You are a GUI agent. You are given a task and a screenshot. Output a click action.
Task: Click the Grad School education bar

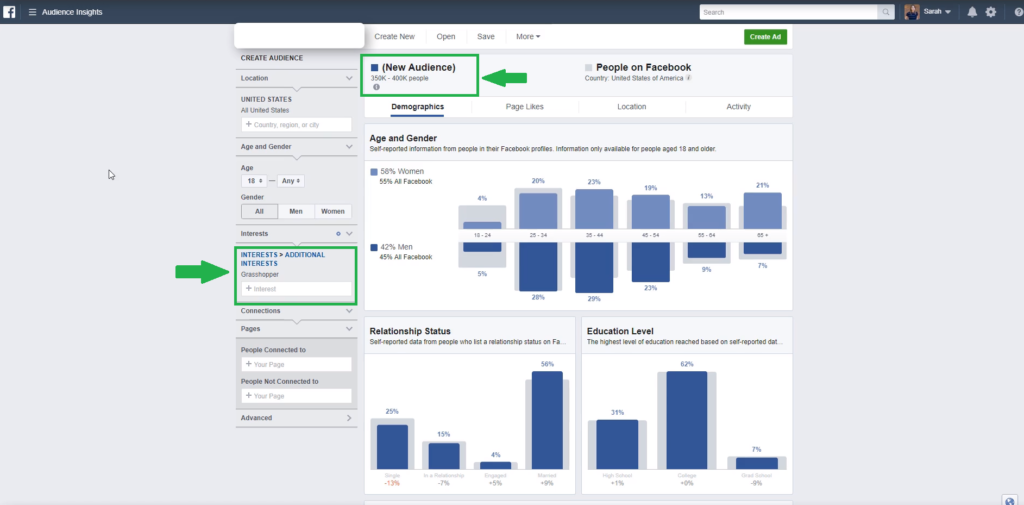point(757,463)
